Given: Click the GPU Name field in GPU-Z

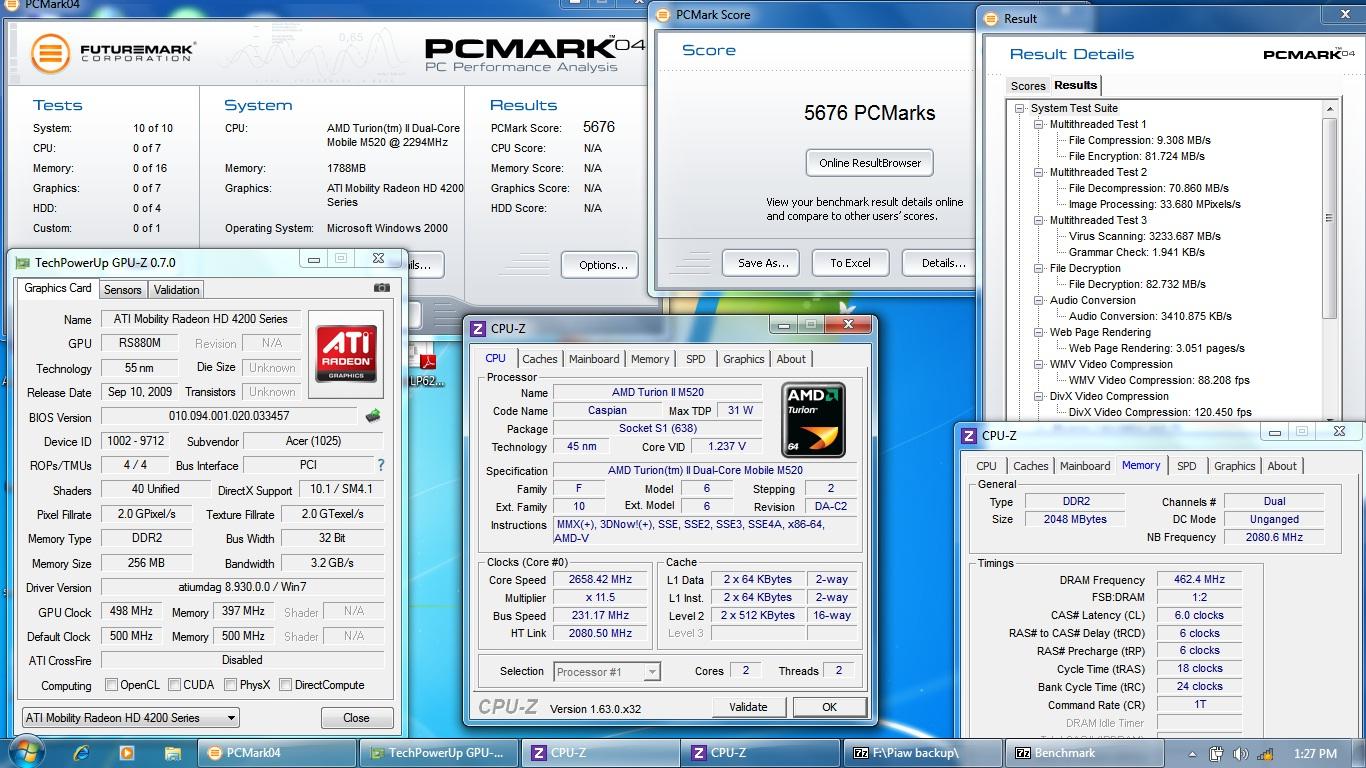Looking at the screenshot, I should pyautogui.click(x=199, y=319).
